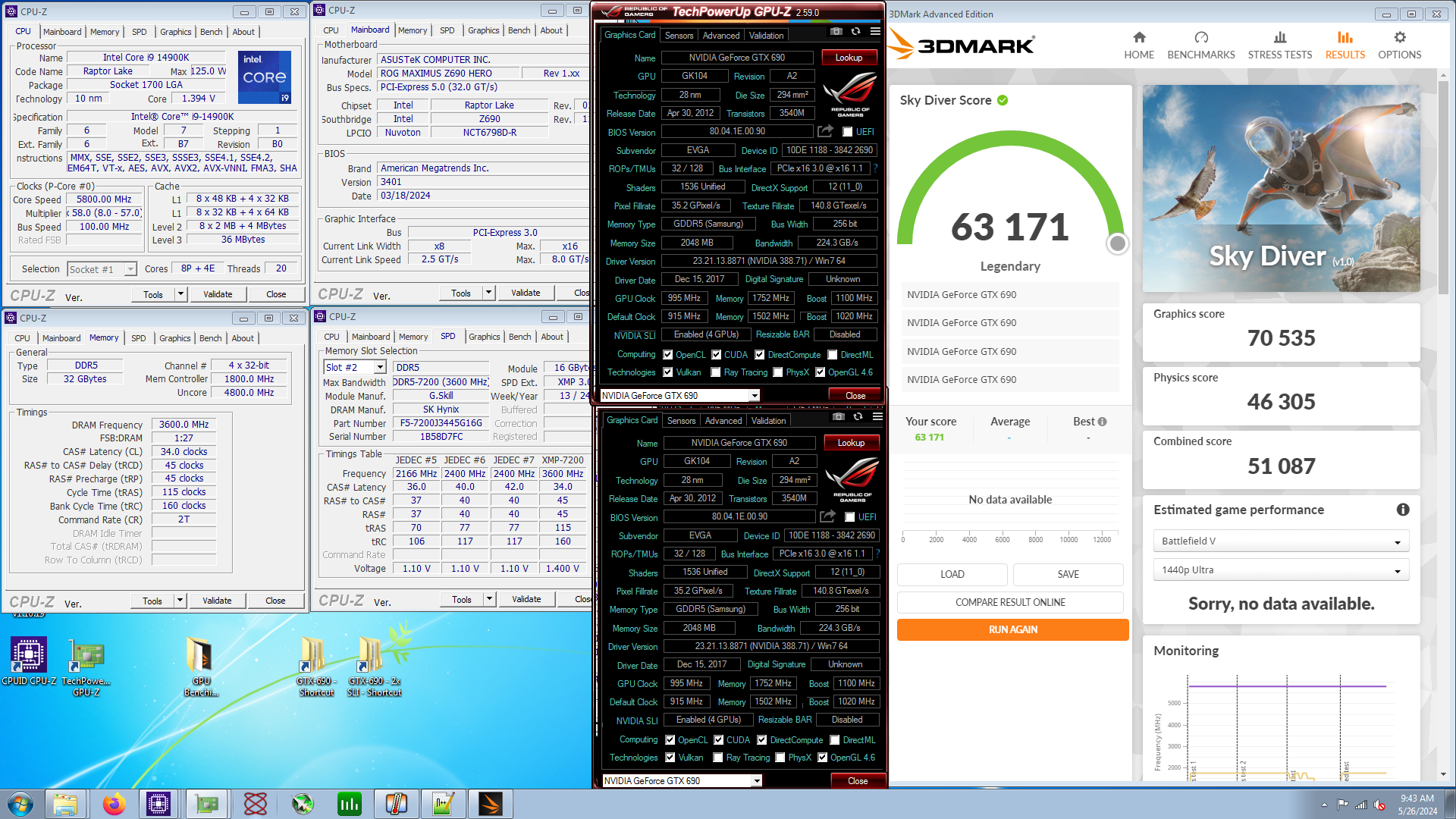Open GTX 690 2x SLI Shortcut folder
Image resolution: width=1456 pixels, height=819 pixels.
(x=374, y=666)
